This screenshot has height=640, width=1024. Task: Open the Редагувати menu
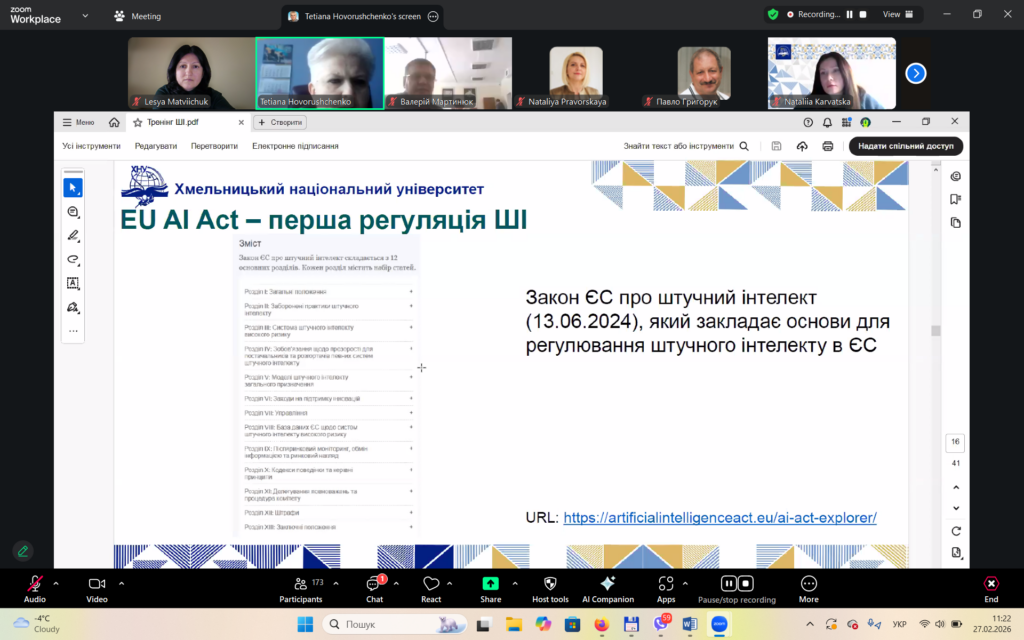pos(156,146)
